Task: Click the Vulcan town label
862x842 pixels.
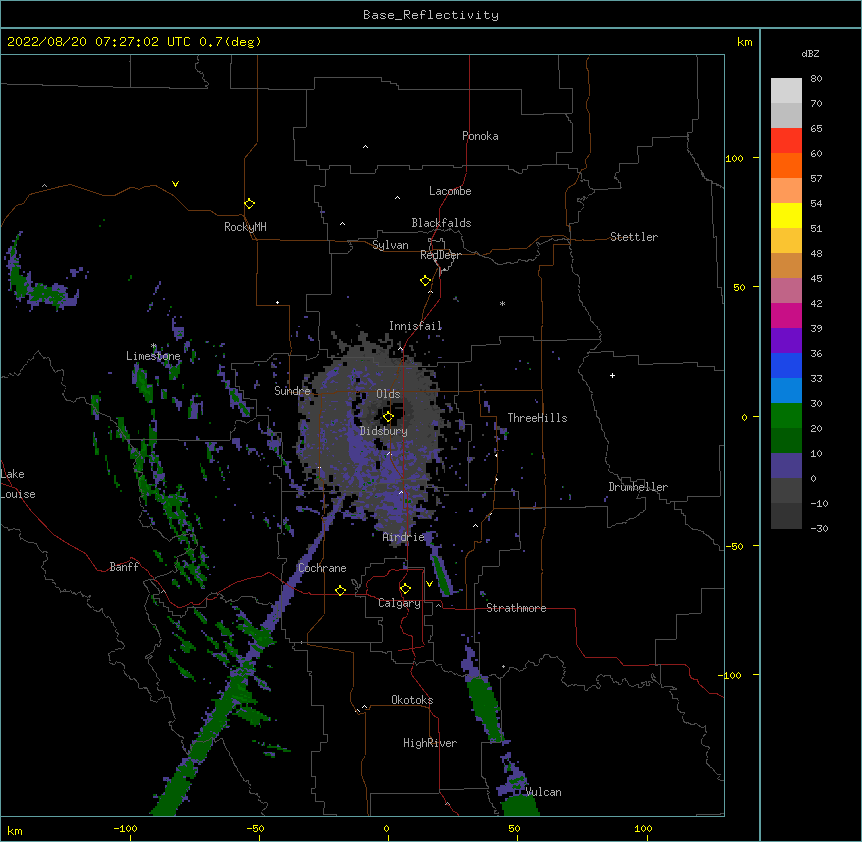Action: click(x=544, y=792)
